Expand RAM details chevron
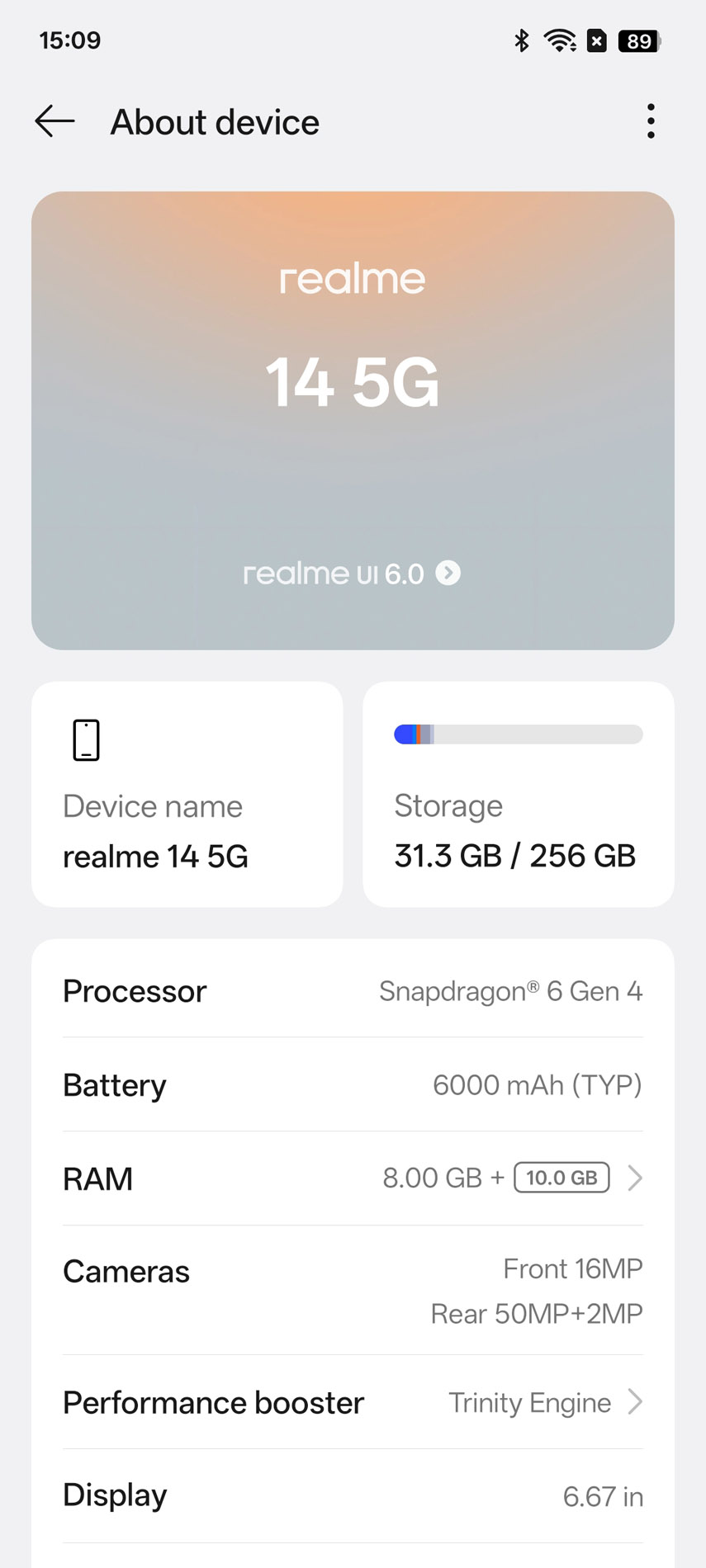 coord(634,1178)
